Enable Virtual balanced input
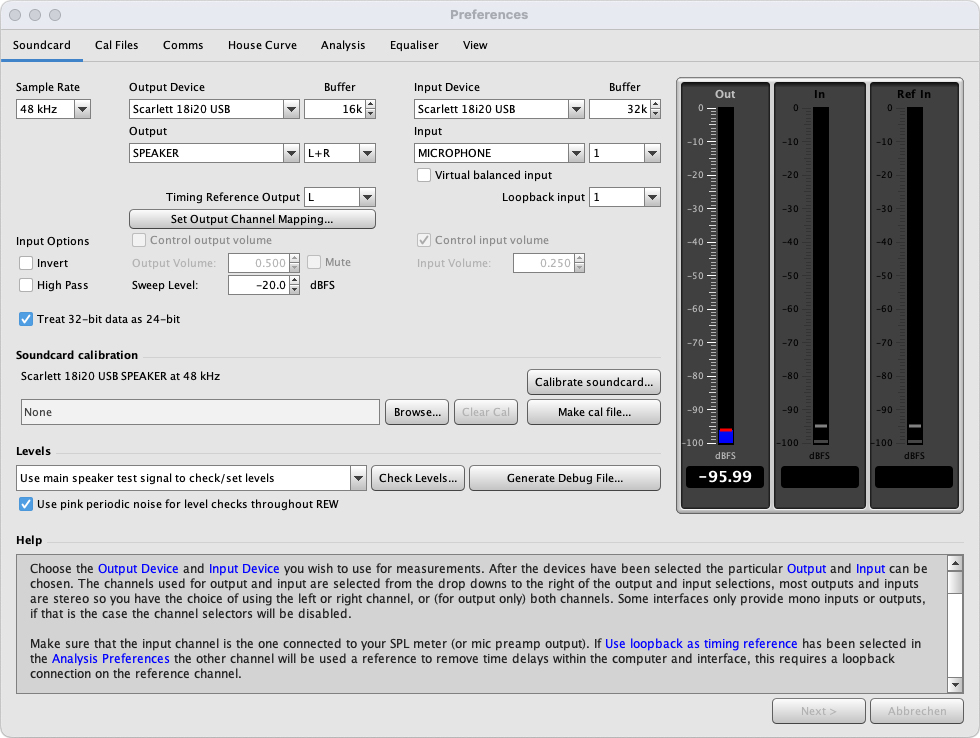The image size is (980, 738). [424, 175]
